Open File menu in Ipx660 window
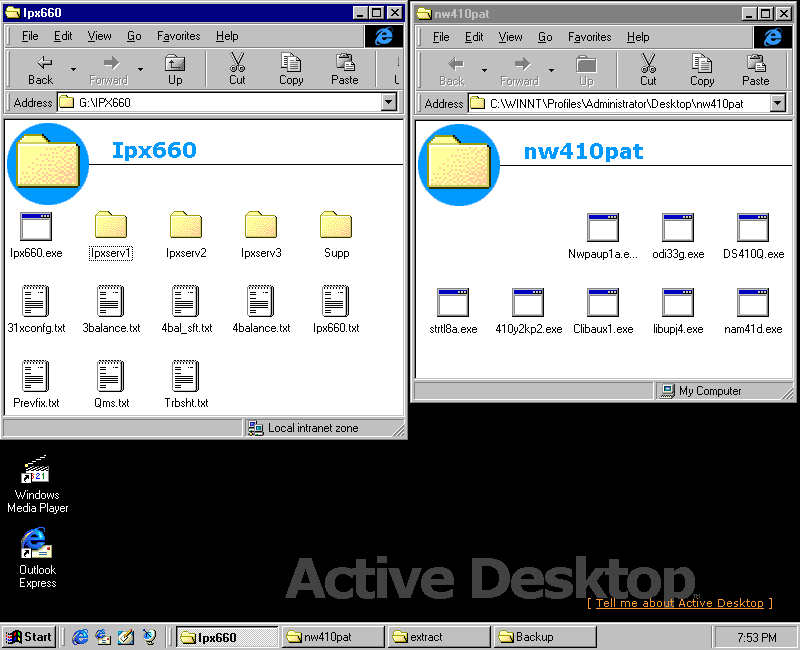 click(30, 36)
